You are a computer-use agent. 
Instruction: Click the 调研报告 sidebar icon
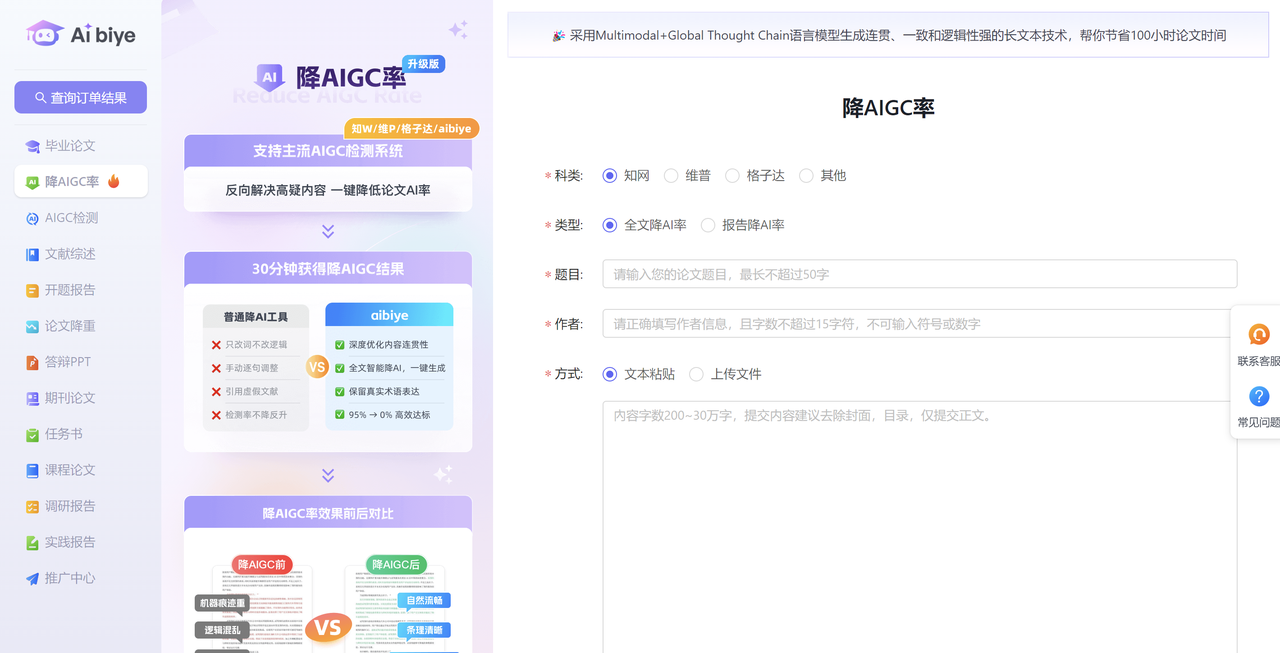[x=33, y=506]
